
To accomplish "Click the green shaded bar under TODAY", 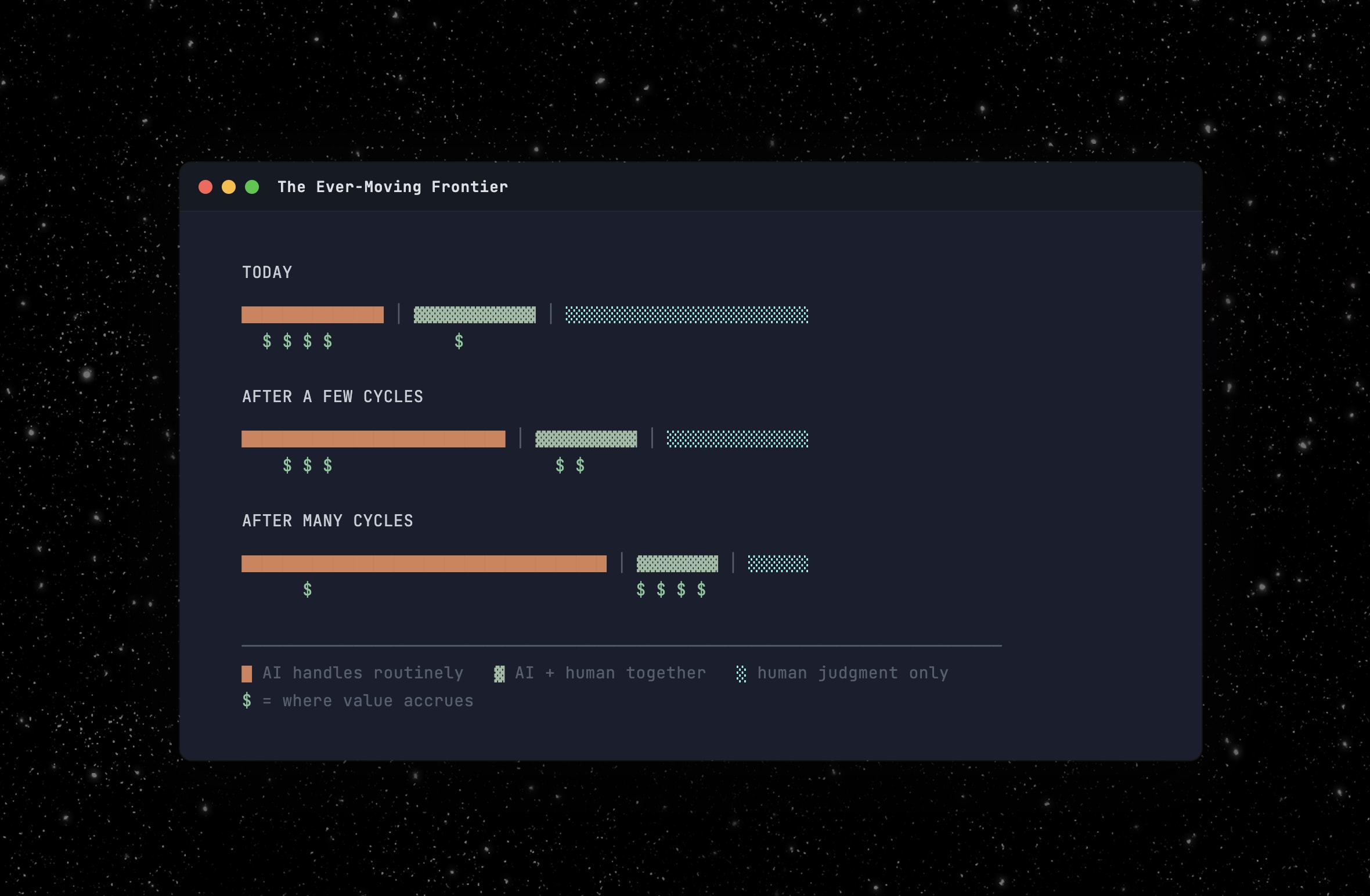I will [474, 315].
